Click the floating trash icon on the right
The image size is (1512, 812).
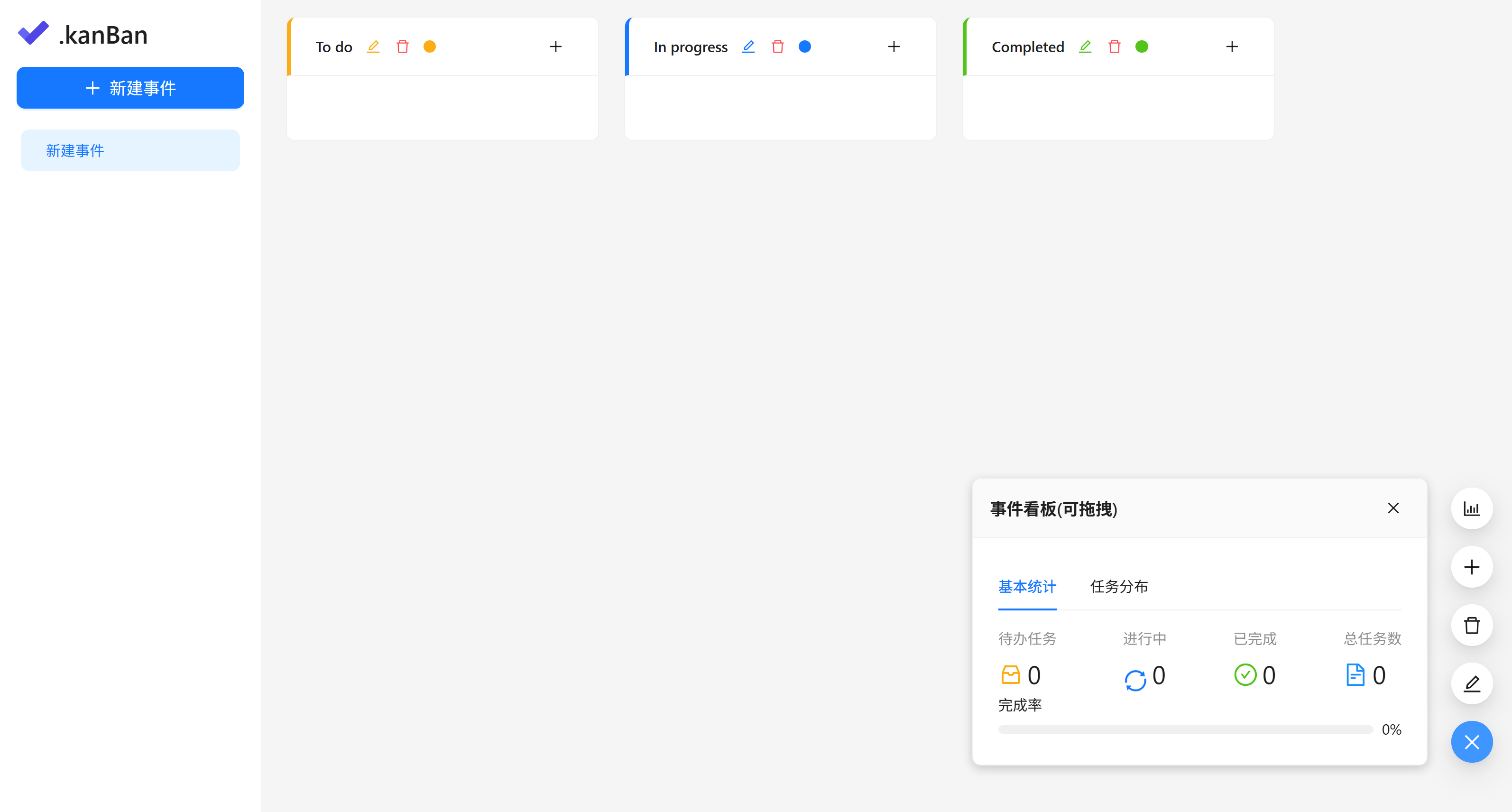[1472, 625]
